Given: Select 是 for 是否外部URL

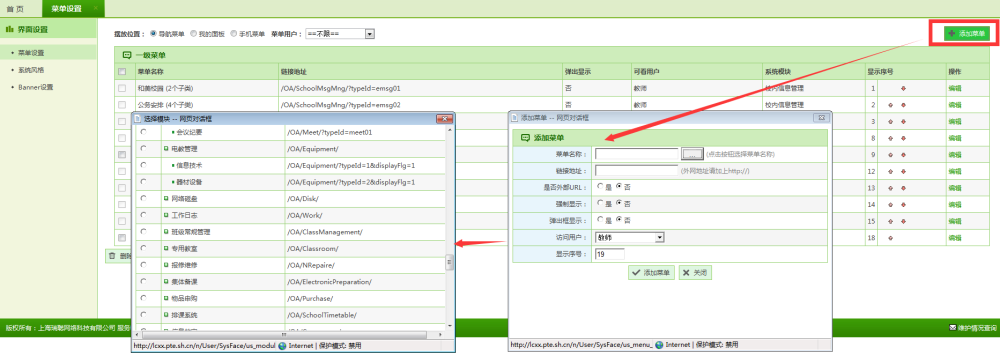Looking at the screenshot, I should (600, 187).
